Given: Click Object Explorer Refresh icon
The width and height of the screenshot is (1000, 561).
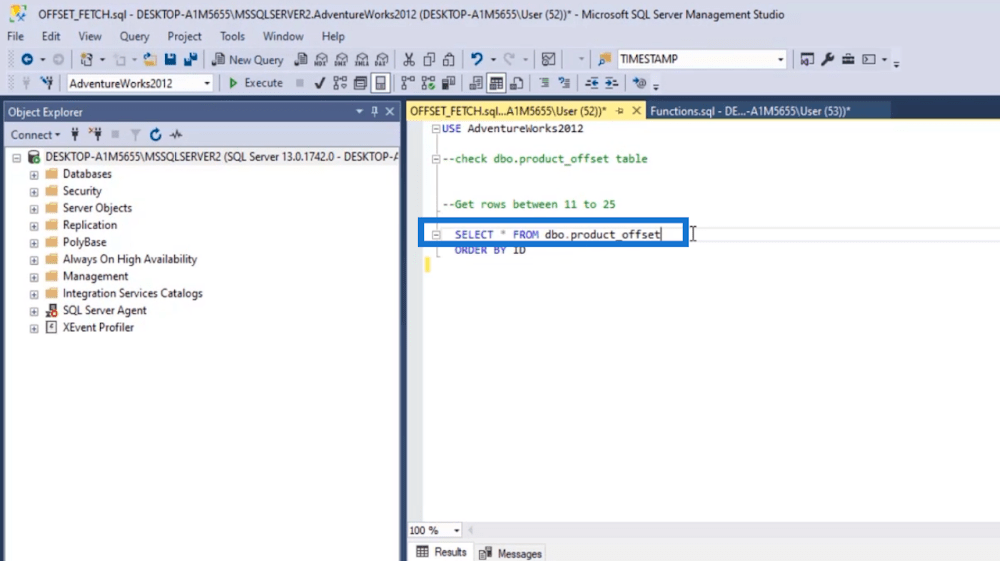Looking at the screenshot, I should [x=156, y=135].
